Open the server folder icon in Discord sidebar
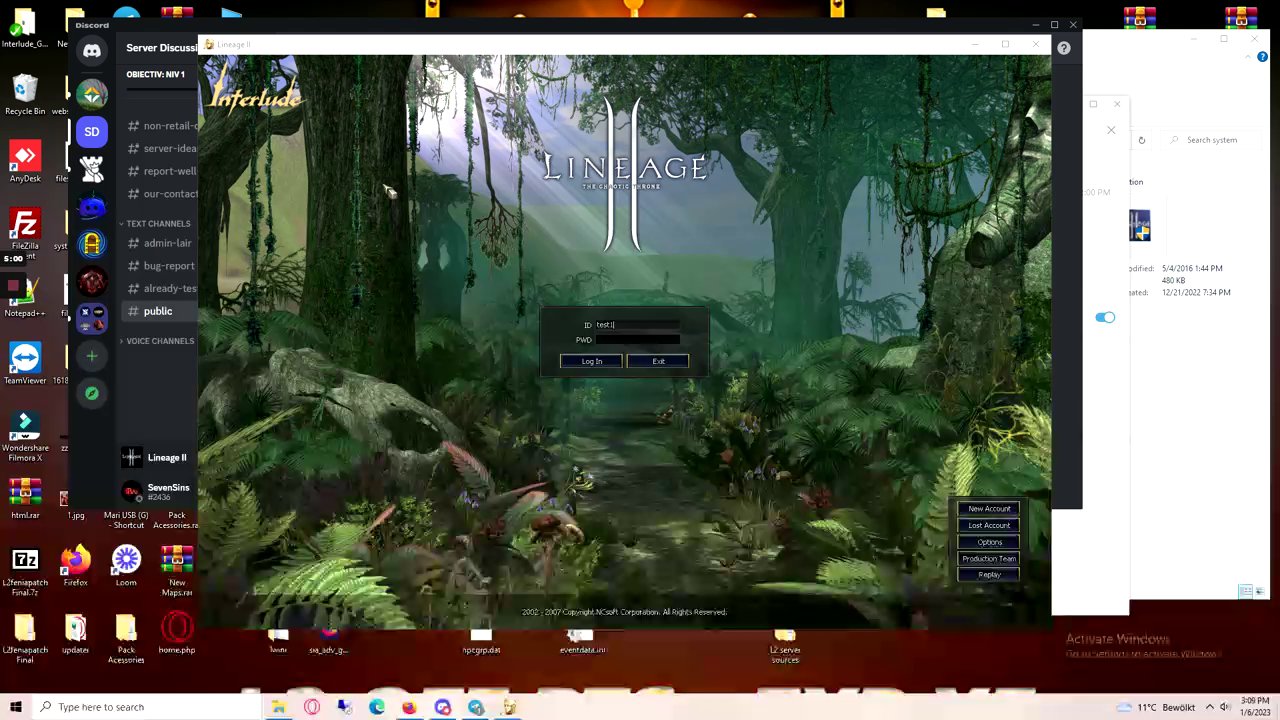This screenshot has width=1280, height=720. [x=92, y=319]
